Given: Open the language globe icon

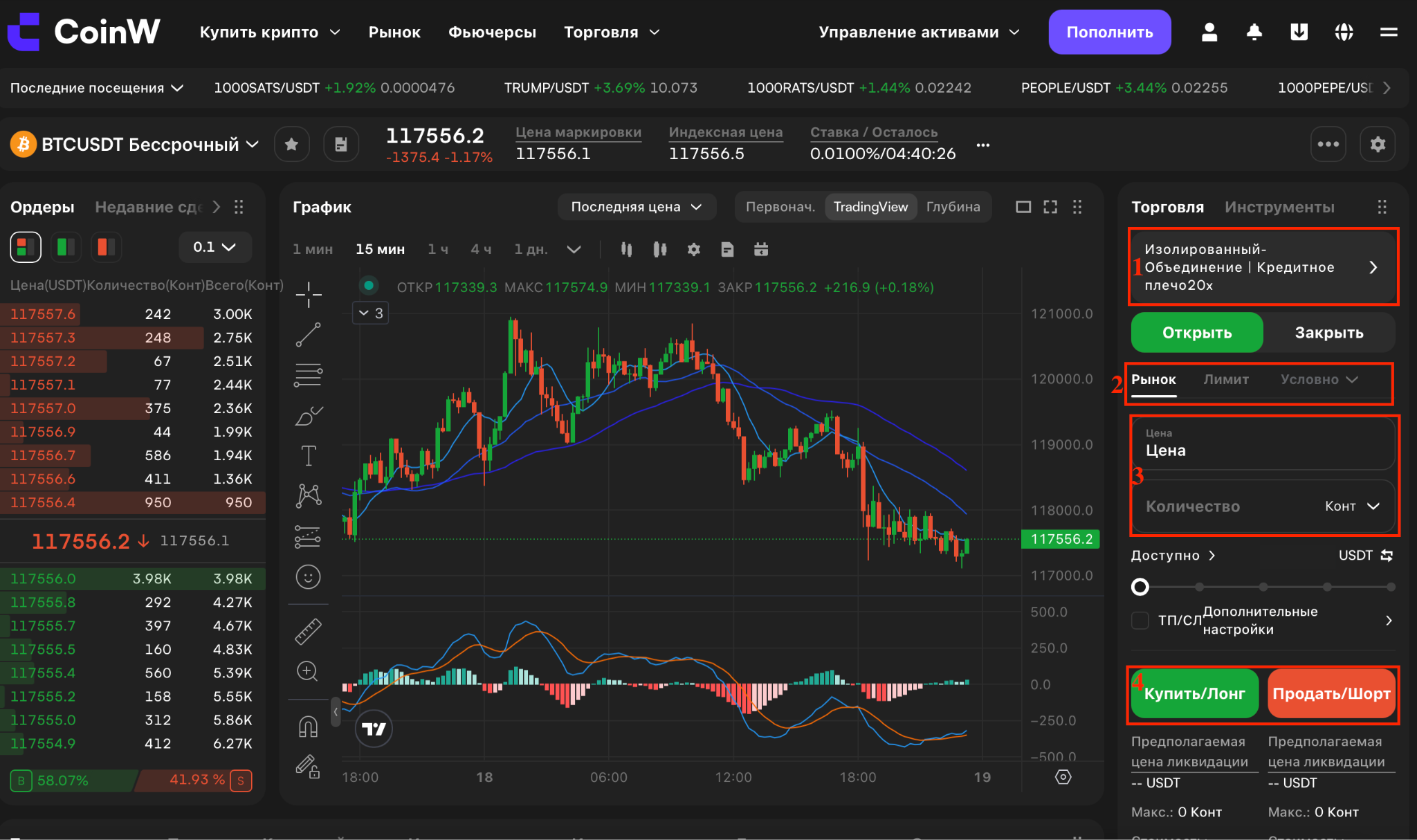Looking at the screenshot, I should [x=1344, y=32].
